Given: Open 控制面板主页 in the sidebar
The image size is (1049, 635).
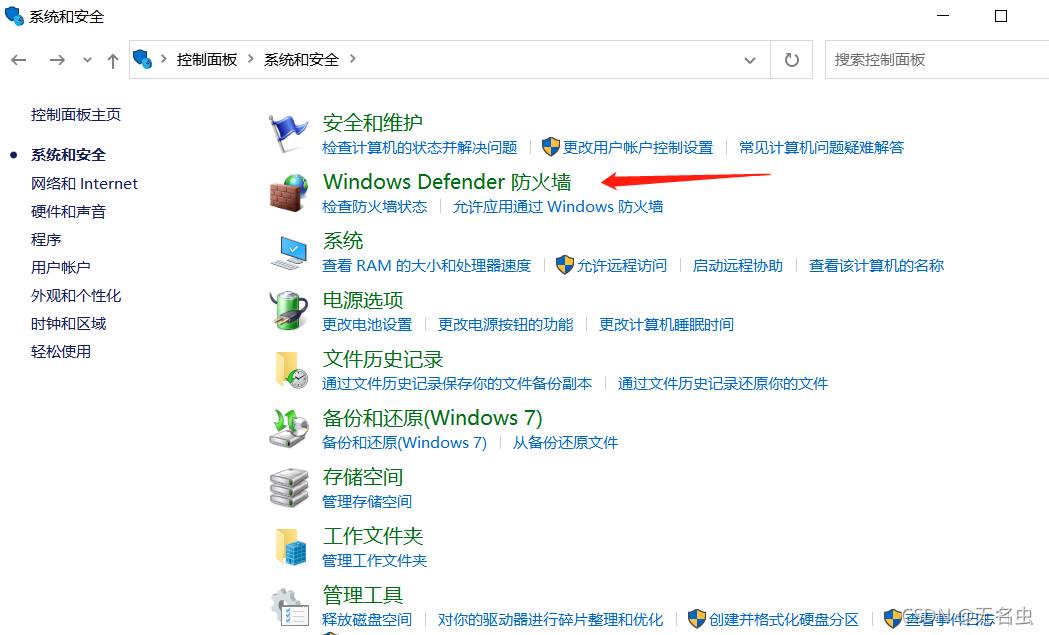Looking at the screenshot, I should coord(76,114).
